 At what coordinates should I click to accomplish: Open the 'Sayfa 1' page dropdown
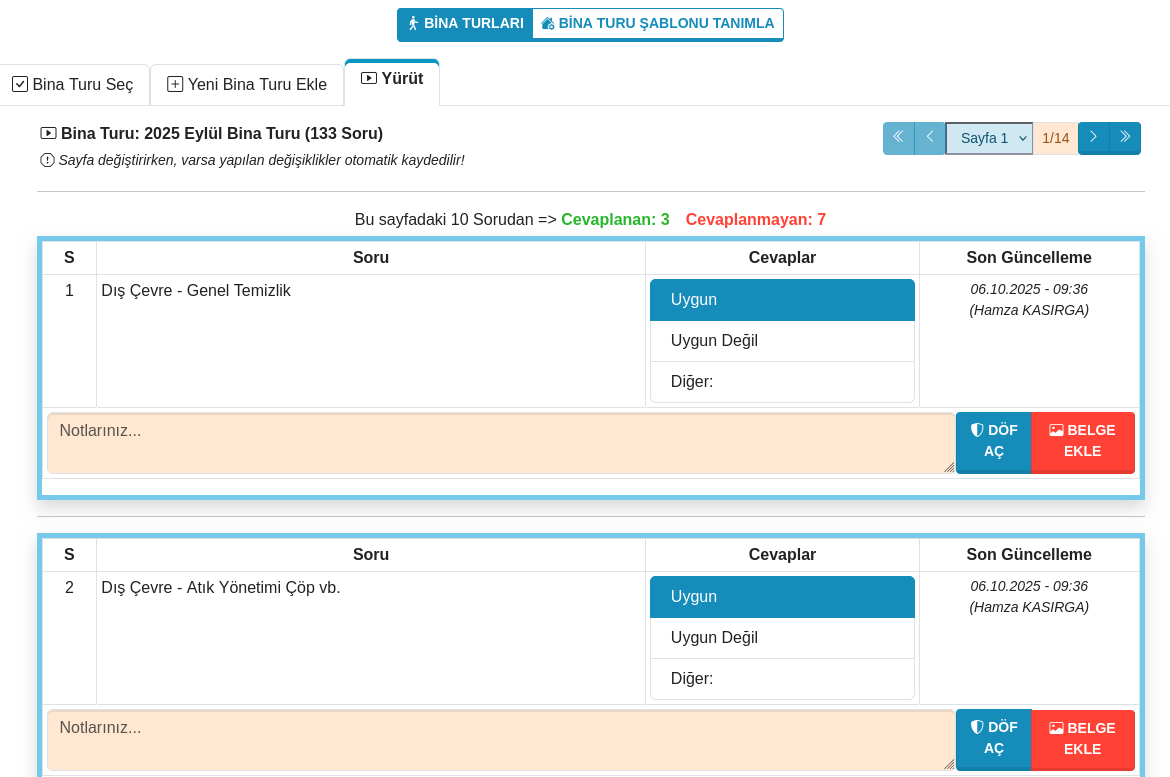pyautogui.click(x=988, y=138)
